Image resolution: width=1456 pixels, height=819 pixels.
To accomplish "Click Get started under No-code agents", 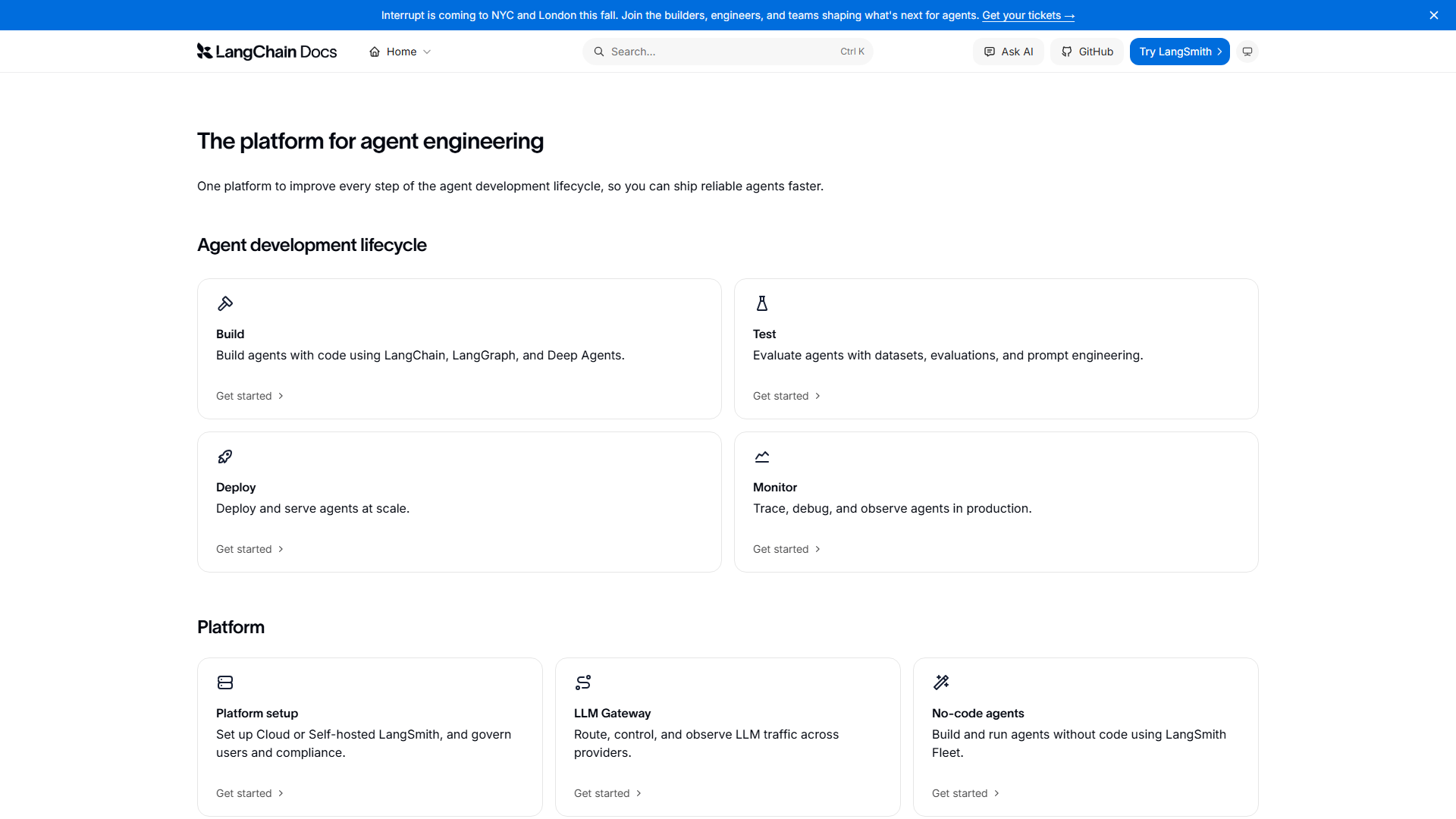I will [x=965, y=793].
